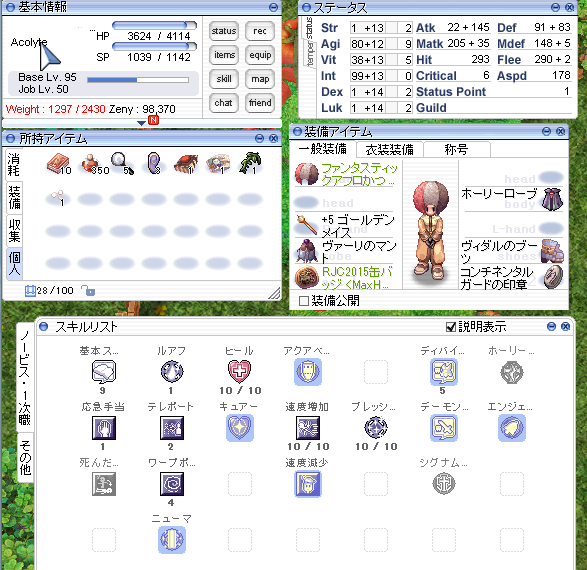Switch to the 一般装備 tab
Screen dimensions: 587x570
point(323,149)
